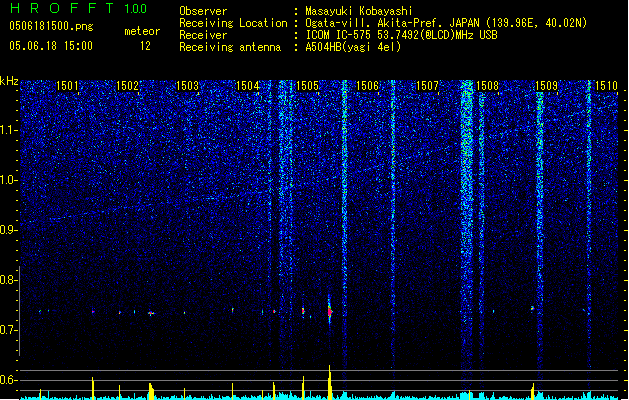
Task: Click the 'Receiver' field label
Action: click(x=203, y=35)
